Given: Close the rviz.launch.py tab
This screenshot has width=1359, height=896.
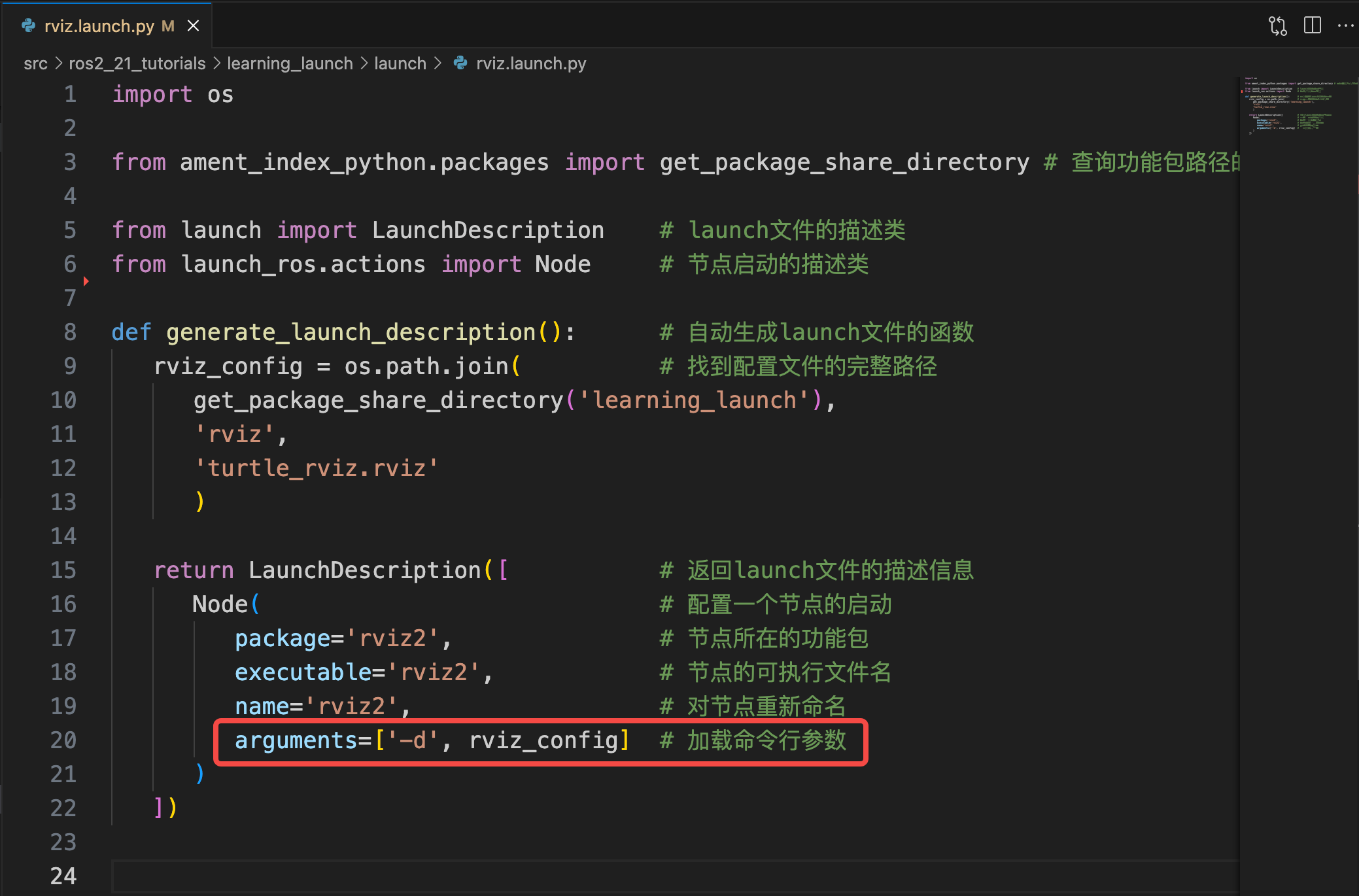Looking at the screenshot, I should 193,26.
